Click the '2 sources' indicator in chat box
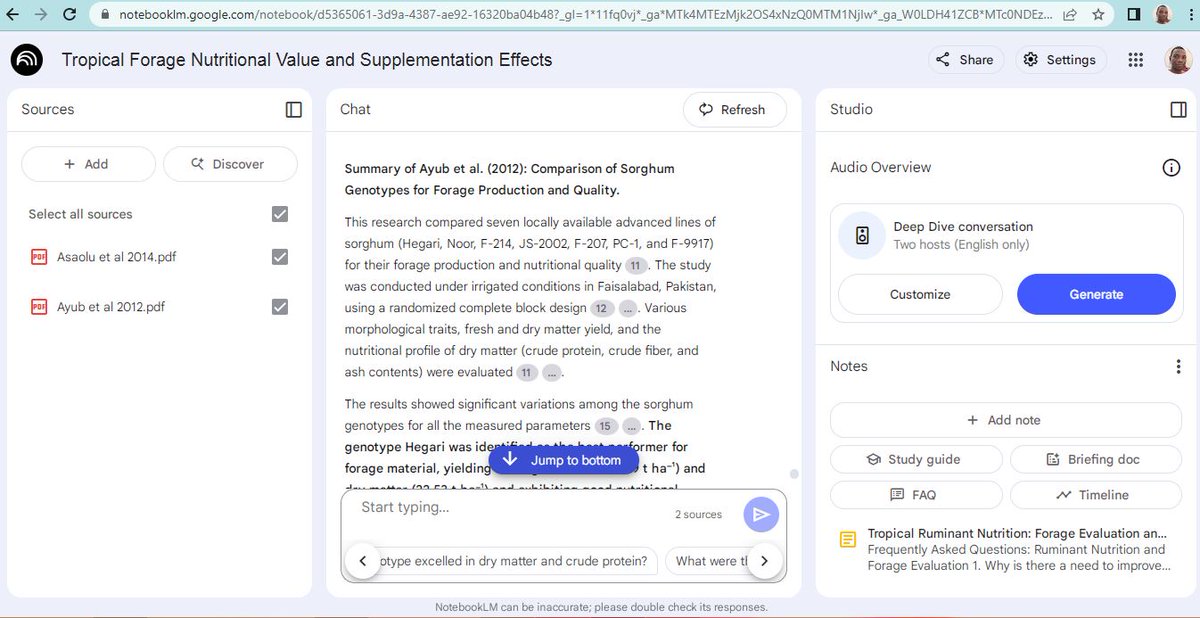 tap(698, 514)
